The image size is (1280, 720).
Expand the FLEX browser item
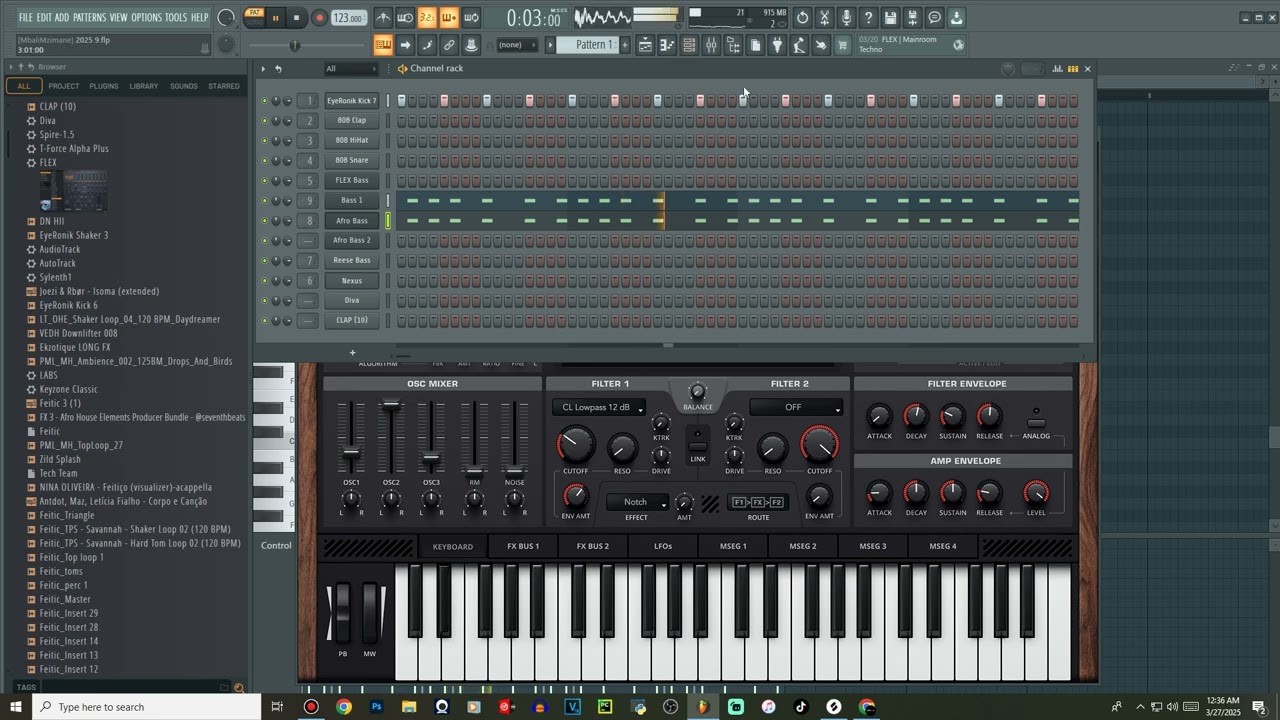click(x=48, y=162)
